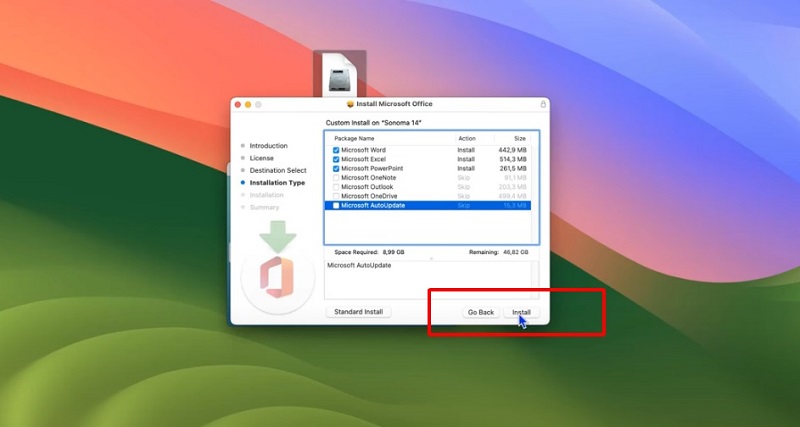
Task: Select the Microsoft OneNote row label
Action: point(368,178)
